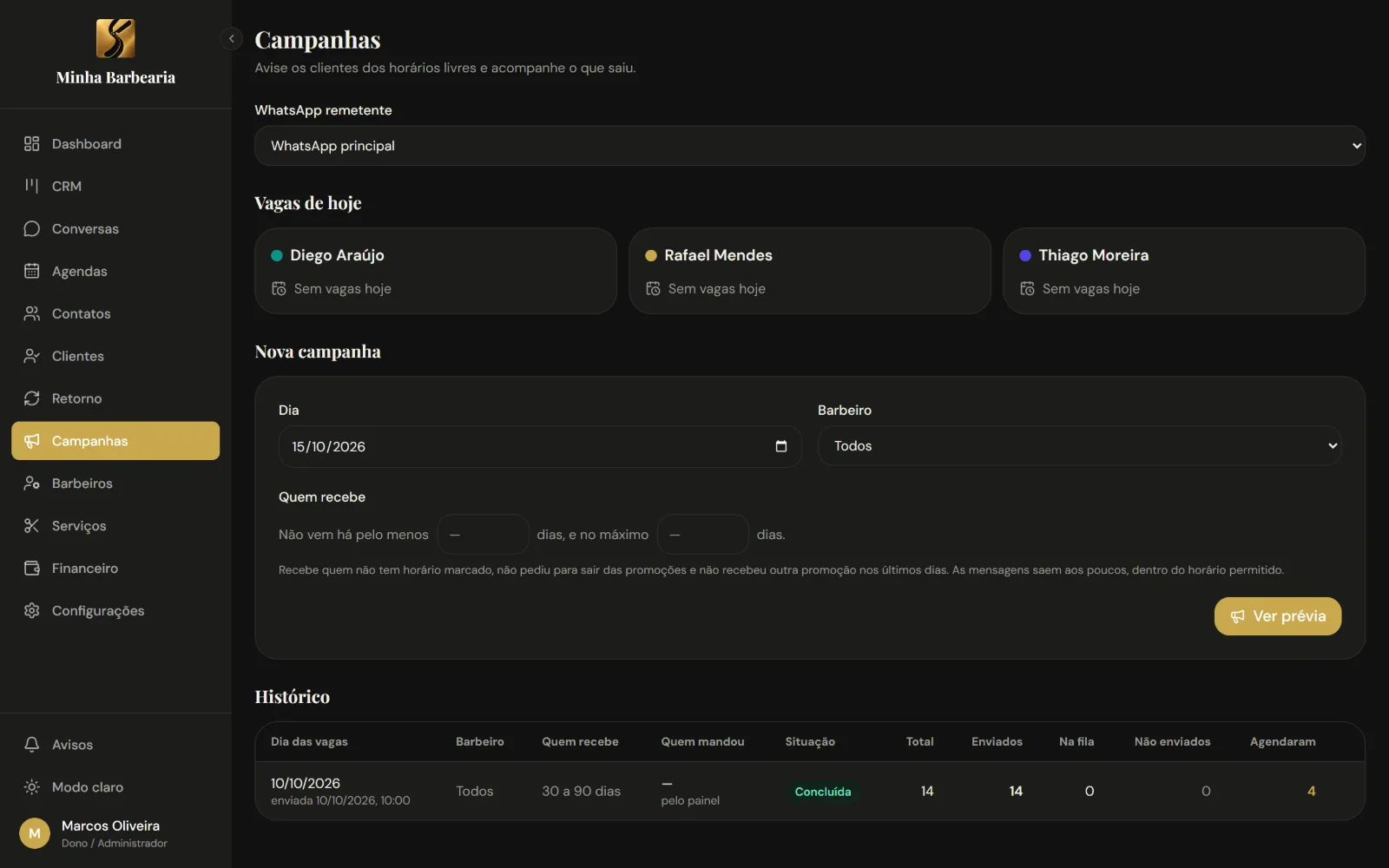Click the Minha Barbearia logo icon

pos(115,38)
